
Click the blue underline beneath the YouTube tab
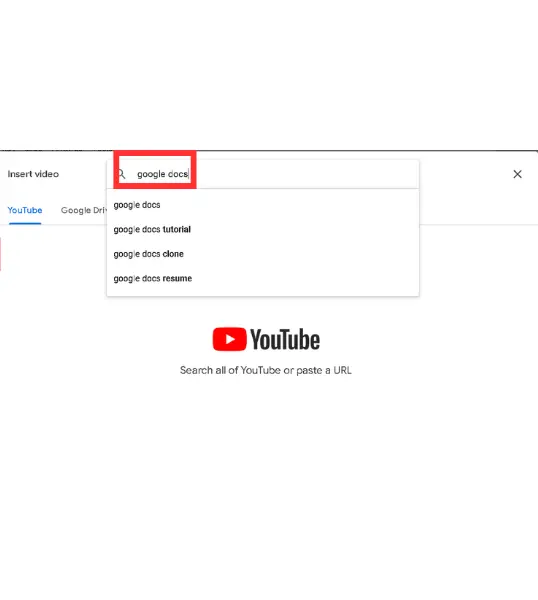tap(25, 223)
